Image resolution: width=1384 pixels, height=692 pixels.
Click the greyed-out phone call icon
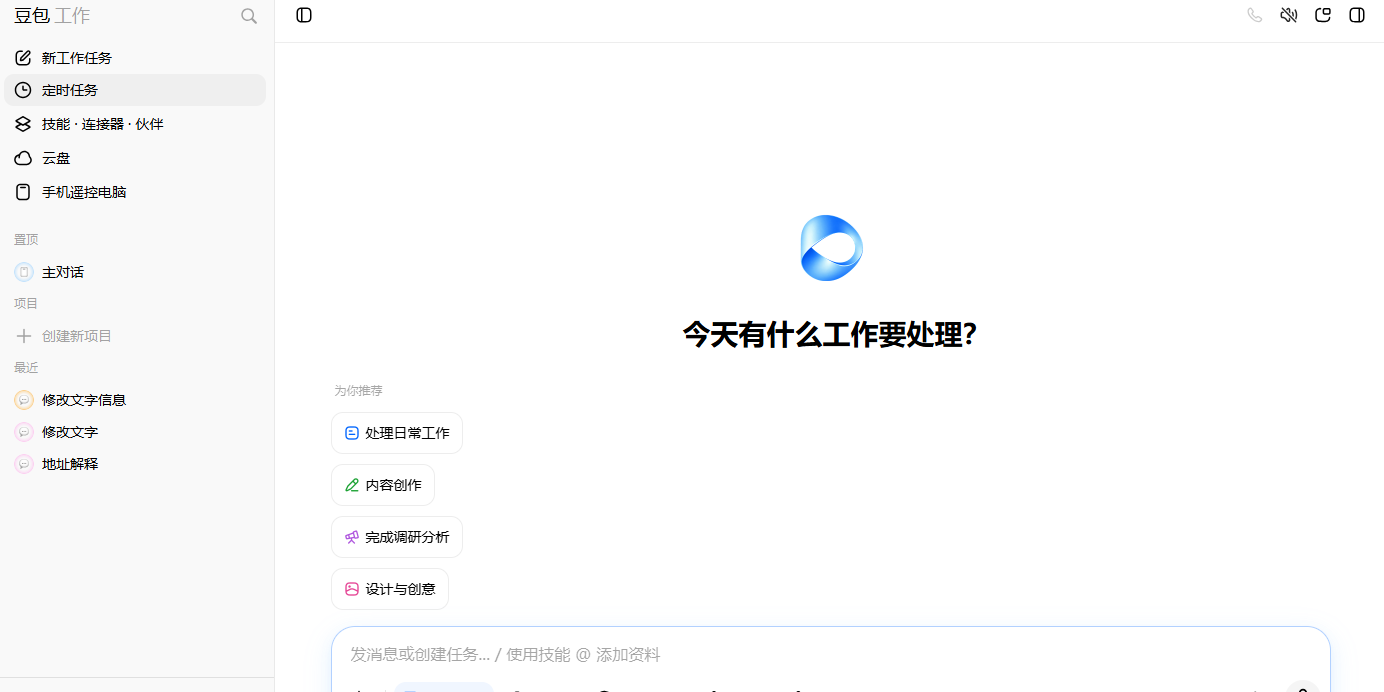[x=1255, y=15]
